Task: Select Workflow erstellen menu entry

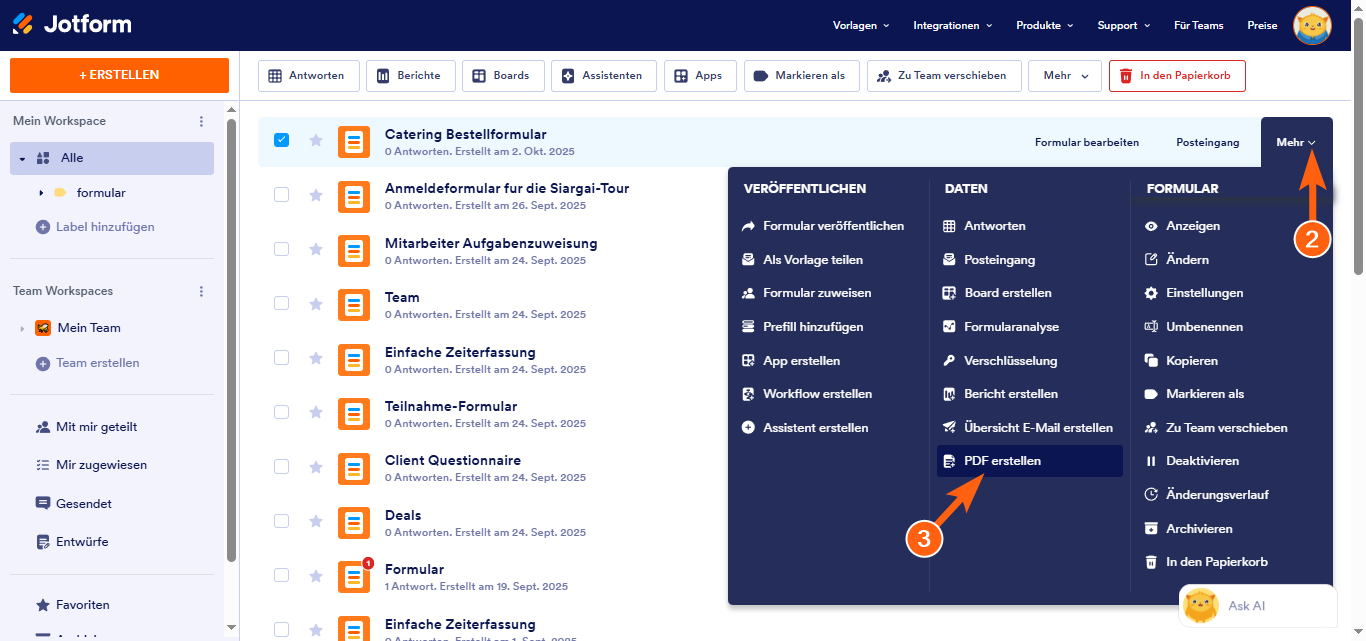Action: (x=807, y=394)
